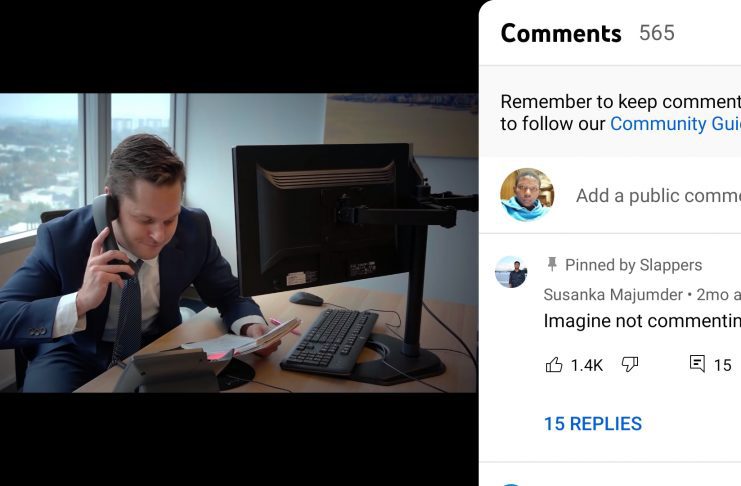Click the 2mo ago timestamp on the pinned comment

pyautogui.click(x=719, y=295)
